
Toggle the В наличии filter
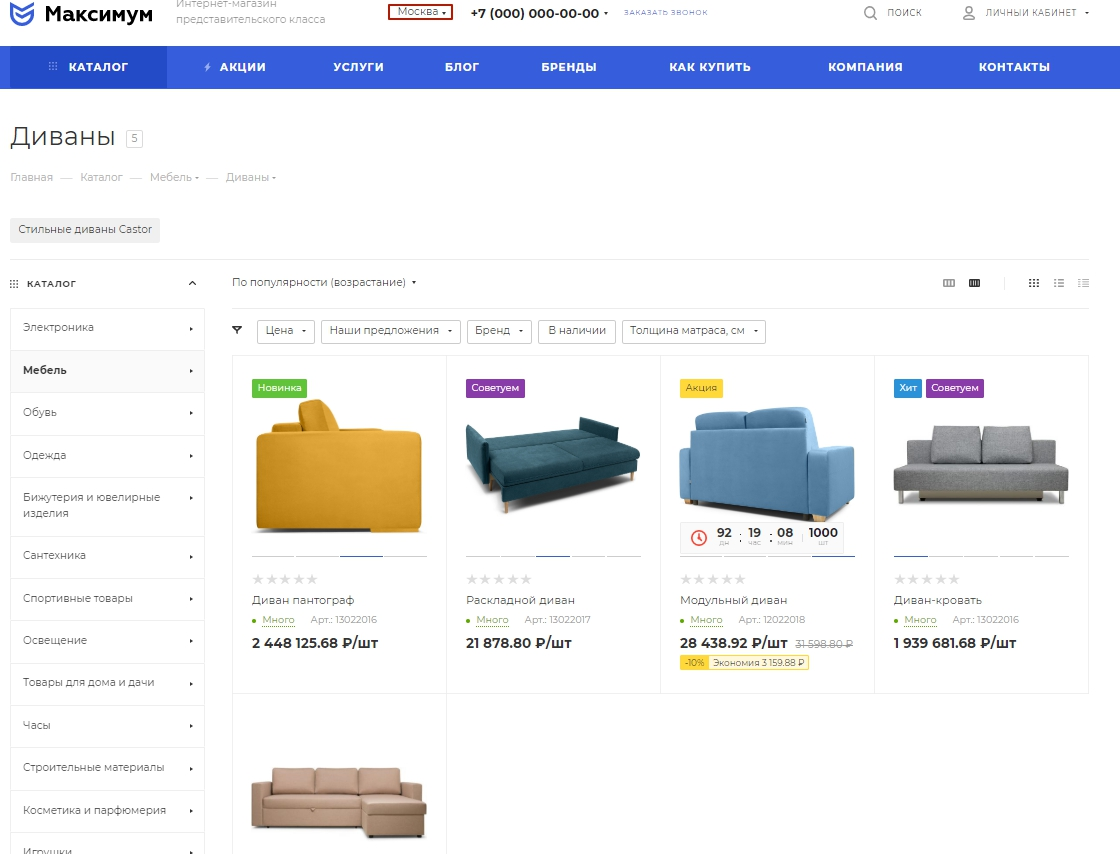(x=577, y=331)
